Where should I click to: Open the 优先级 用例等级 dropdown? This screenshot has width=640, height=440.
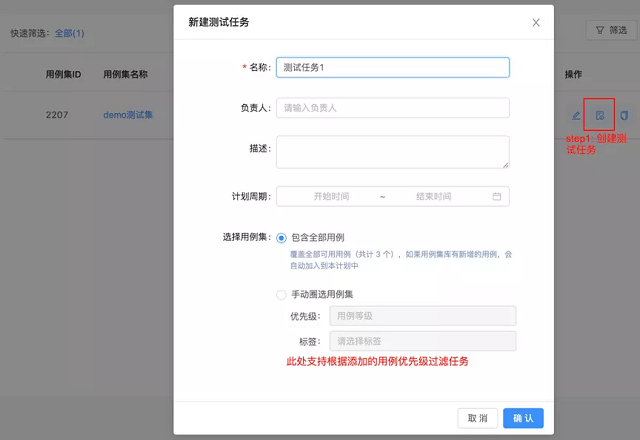(423, 316)
